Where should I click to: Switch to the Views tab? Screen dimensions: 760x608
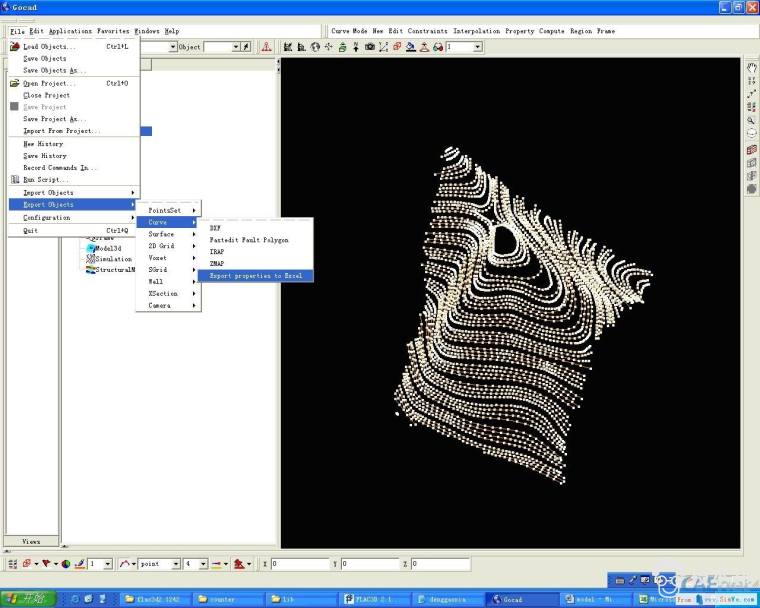tap(31, 541)
